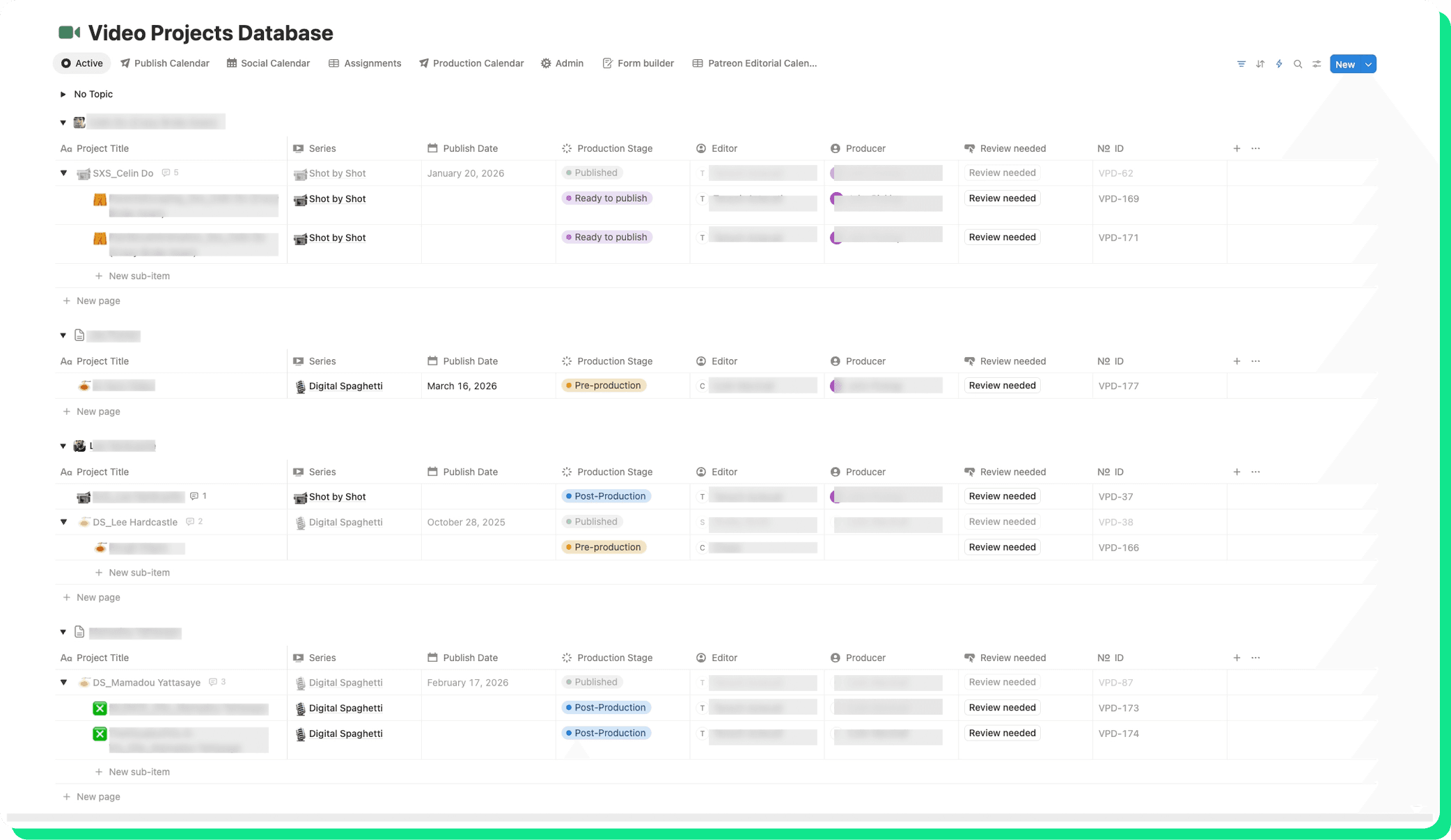Viewport: 1451px width, 840px height.
Task: Open first table's three-dot options
Action: coord(1255,148)
